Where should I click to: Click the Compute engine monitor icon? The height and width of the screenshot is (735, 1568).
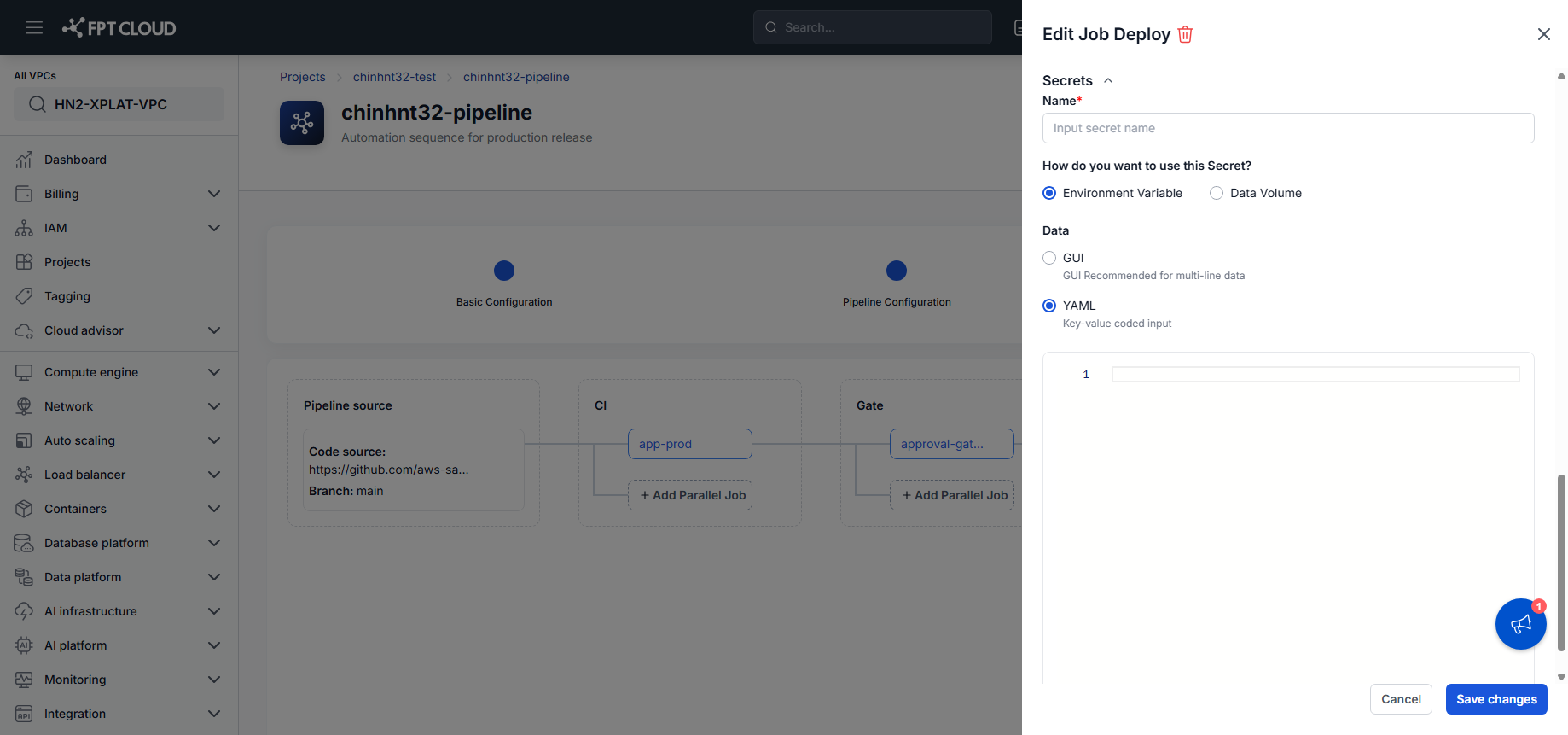[x=24, y=372]
